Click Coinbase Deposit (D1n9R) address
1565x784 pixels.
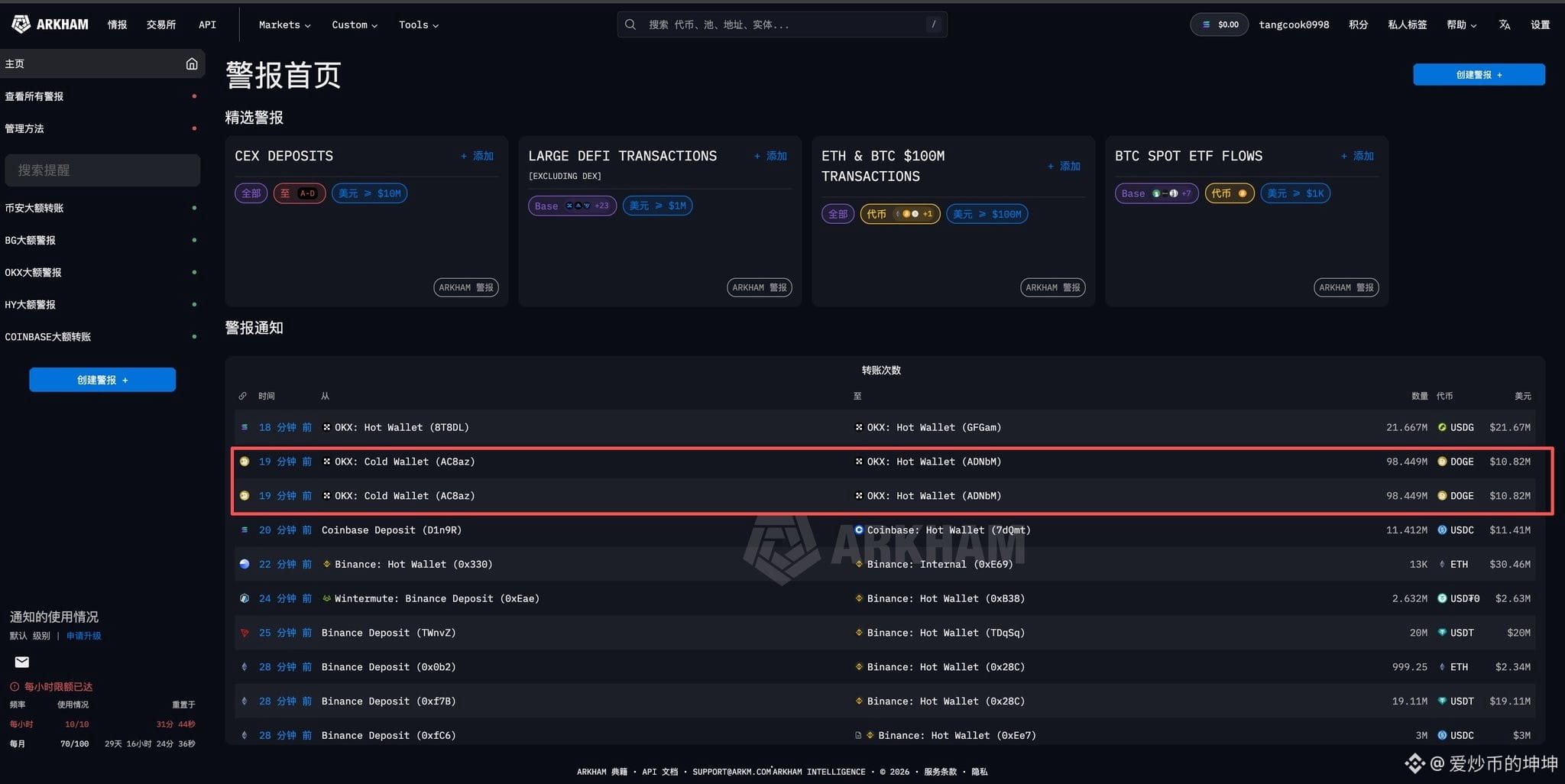(x=391, y=530)
